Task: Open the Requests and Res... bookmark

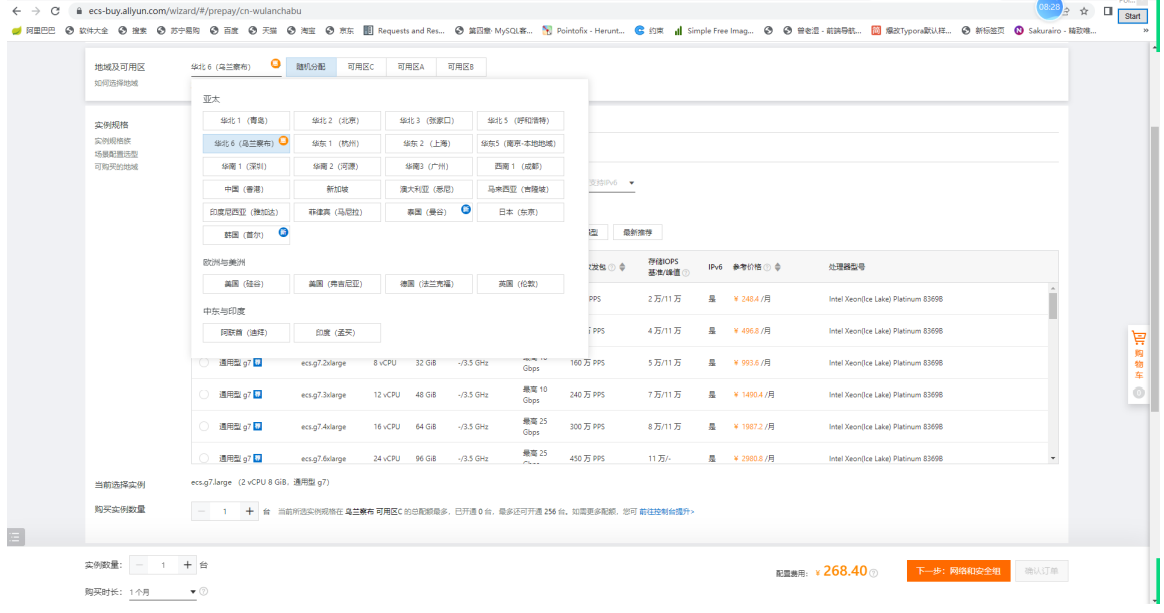Action: 404,30
